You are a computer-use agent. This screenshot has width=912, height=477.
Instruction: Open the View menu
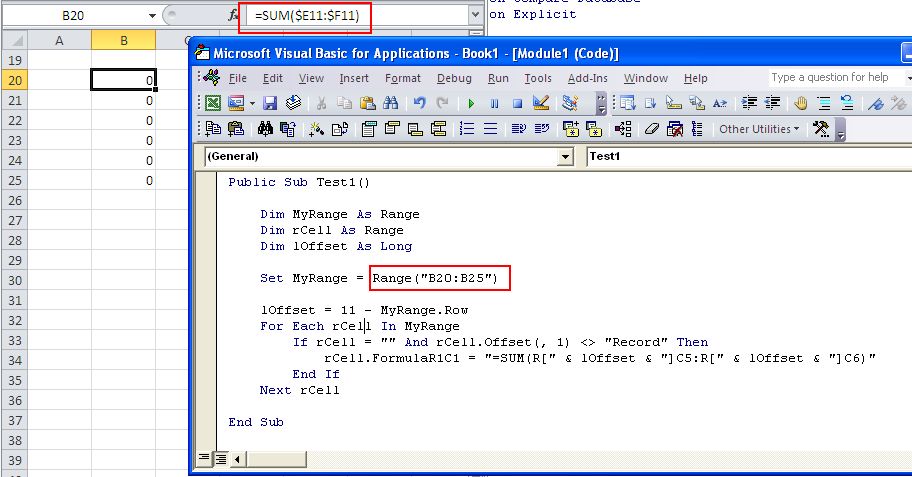tap(311, 78)
